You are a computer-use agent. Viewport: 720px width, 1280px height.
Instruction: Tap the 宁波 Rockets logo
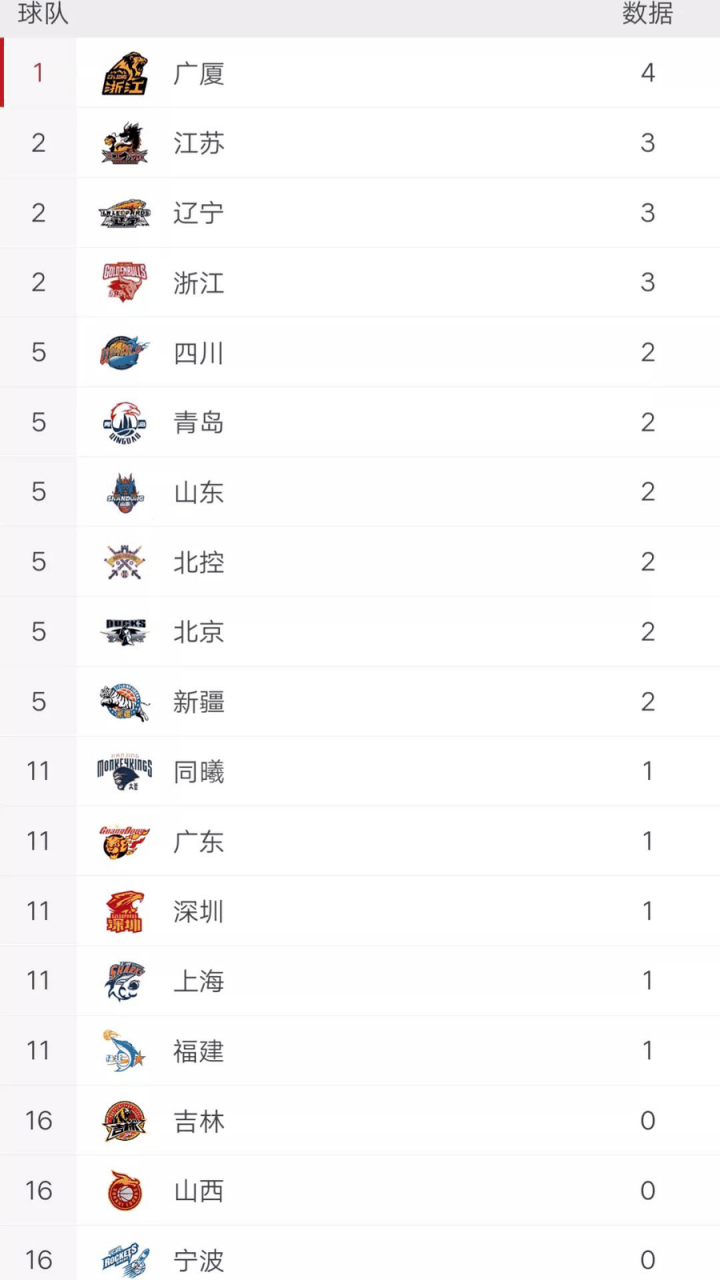tap(125, 1260)
